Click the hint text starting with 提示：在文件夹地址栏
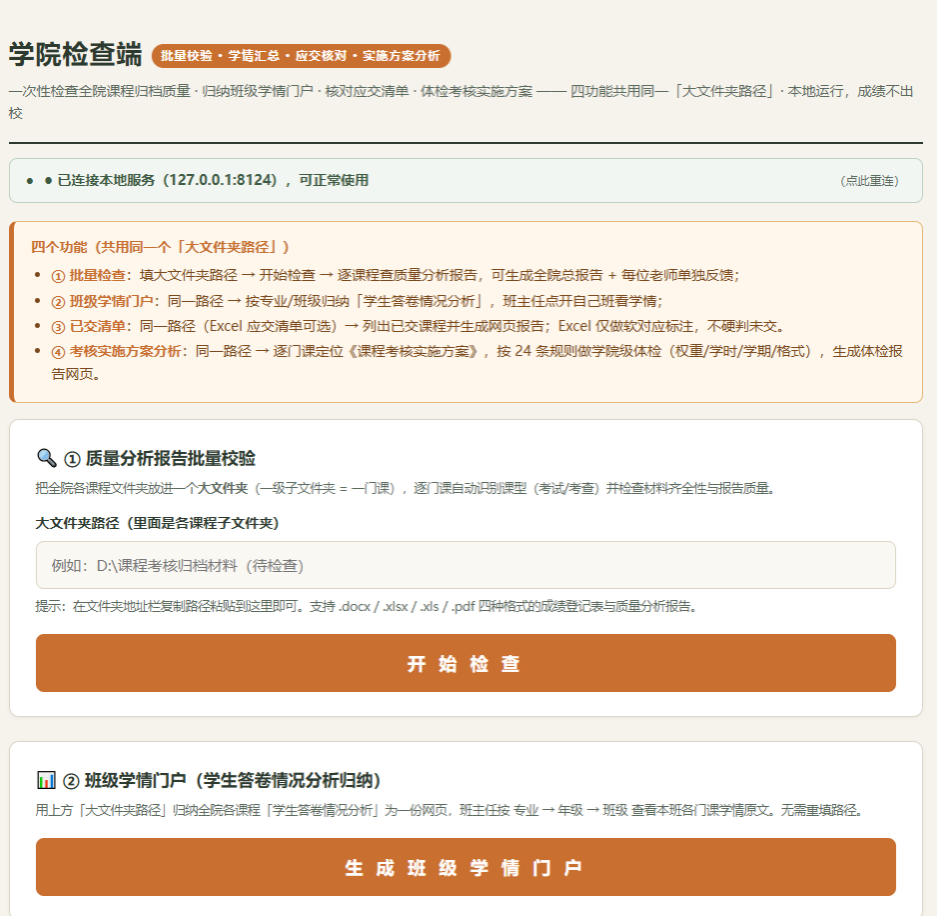 pos(366,606)
